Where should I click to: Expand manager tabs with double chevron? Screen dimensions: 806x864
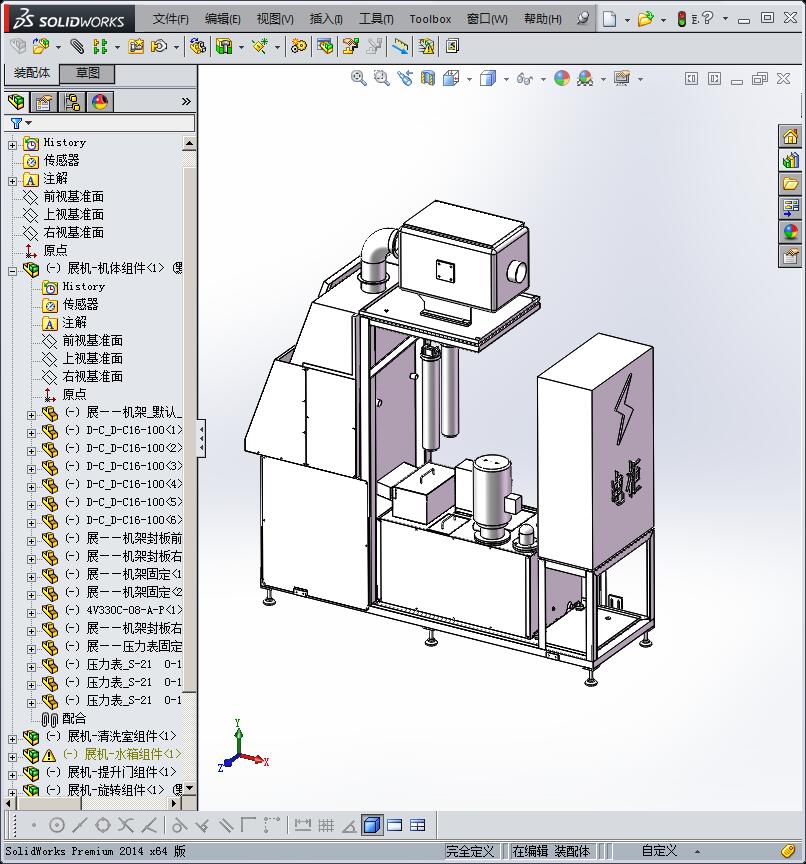click(x=186, y=101)
